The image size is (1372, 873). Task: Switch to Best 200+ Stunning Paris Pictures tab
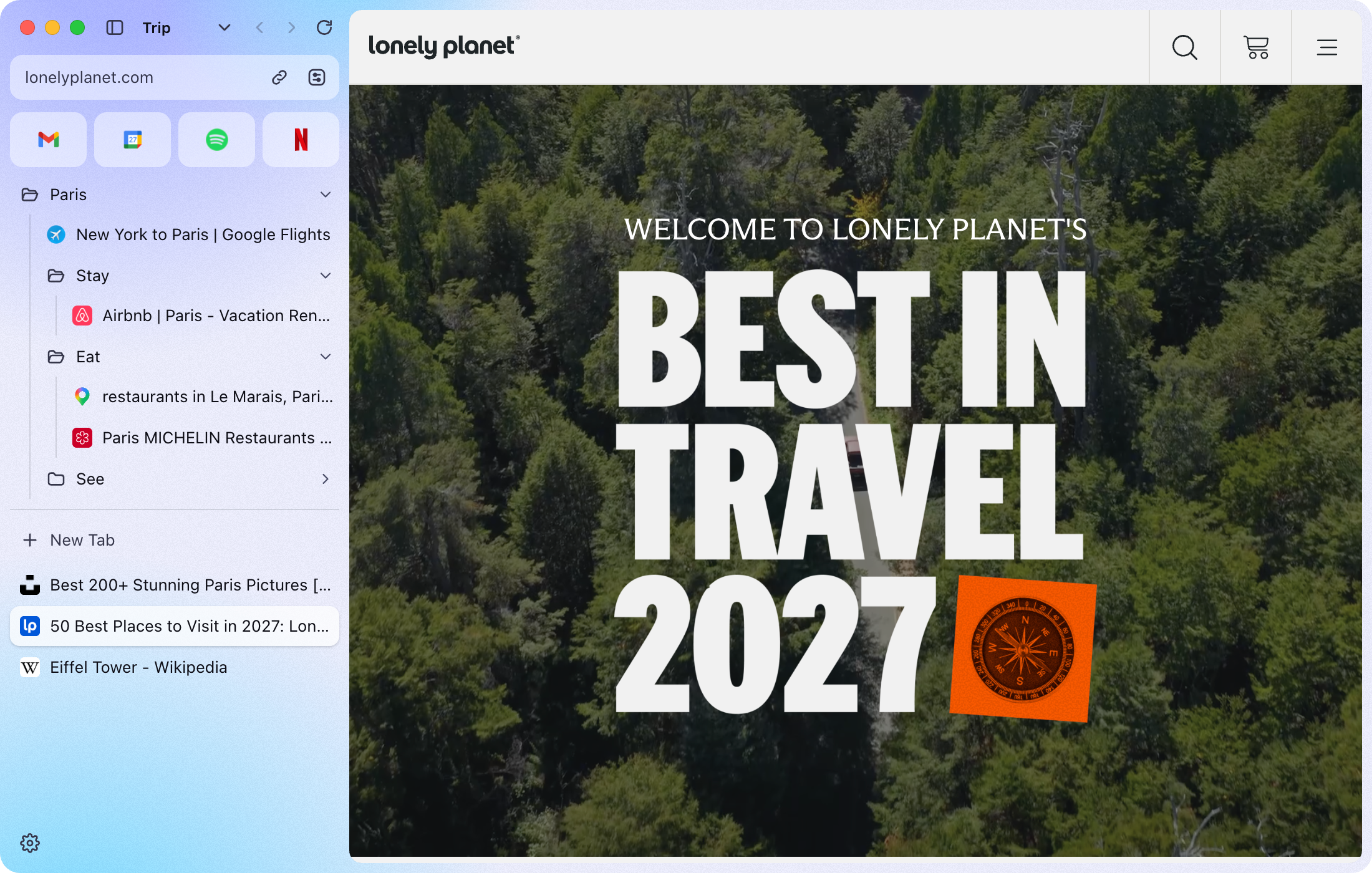175,585
